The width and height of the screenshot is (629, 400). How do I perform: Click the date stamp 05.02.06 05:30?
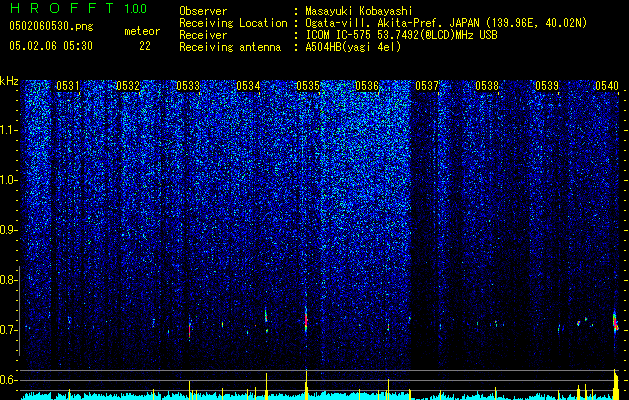point(51,46)
